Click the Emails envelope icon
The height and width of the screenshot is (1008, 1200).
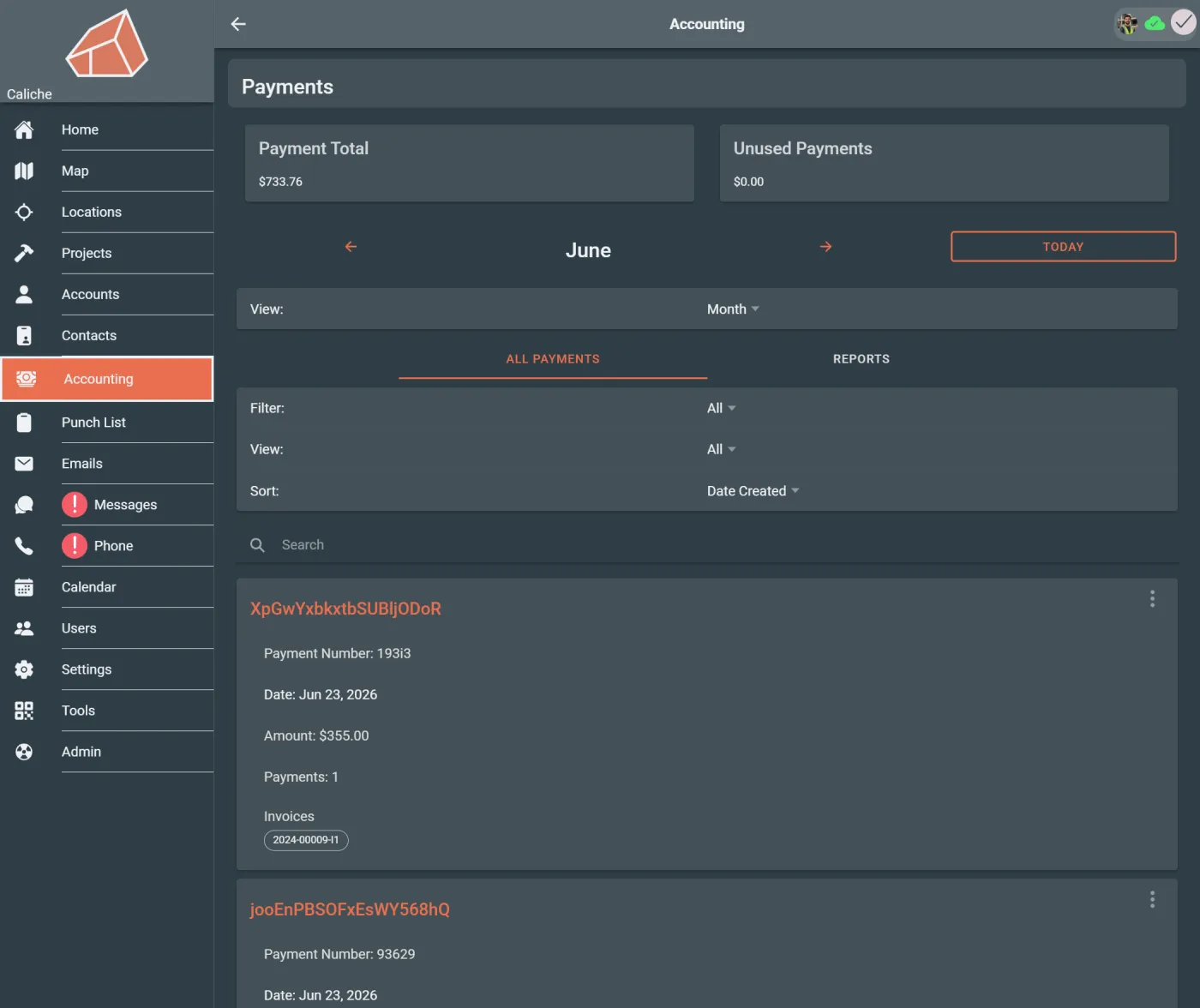(24, 464)
